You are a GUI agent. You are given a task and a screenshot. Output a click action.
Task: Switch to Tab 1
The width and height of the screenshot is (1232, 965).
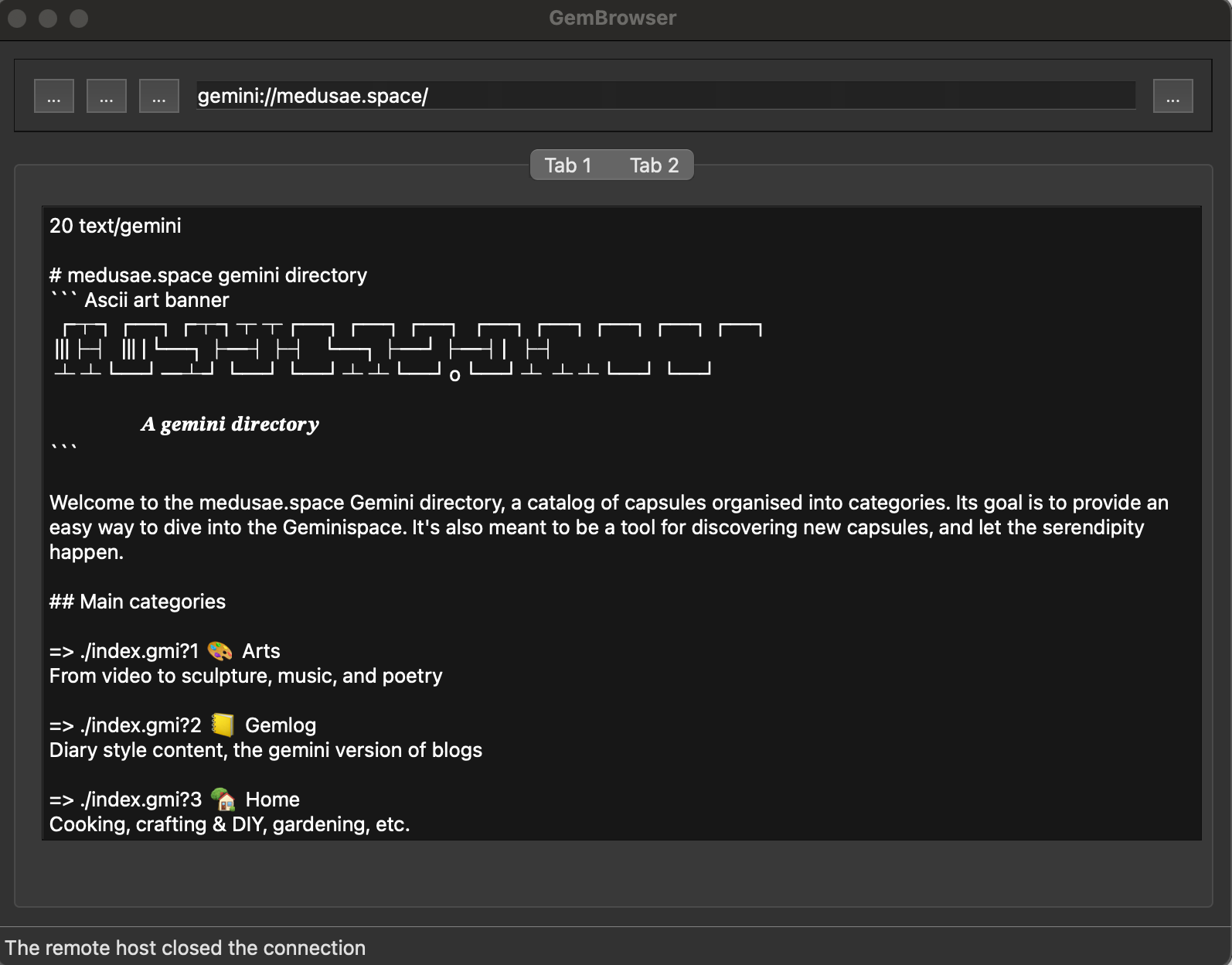click(x=568, y=165)
